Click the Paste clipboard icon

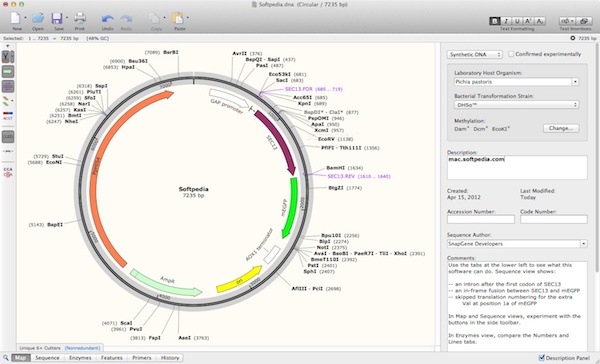(178, 18)
